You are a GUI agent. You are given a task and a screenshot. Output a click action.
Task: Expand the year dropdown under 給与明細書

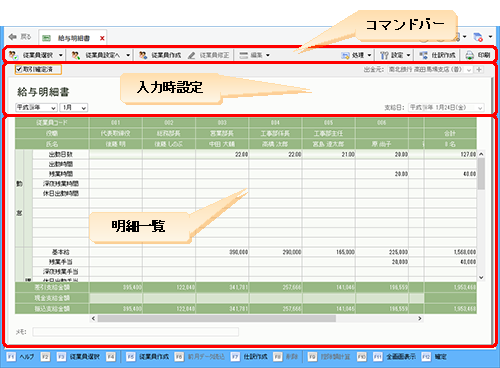click(x=36, y=108)
